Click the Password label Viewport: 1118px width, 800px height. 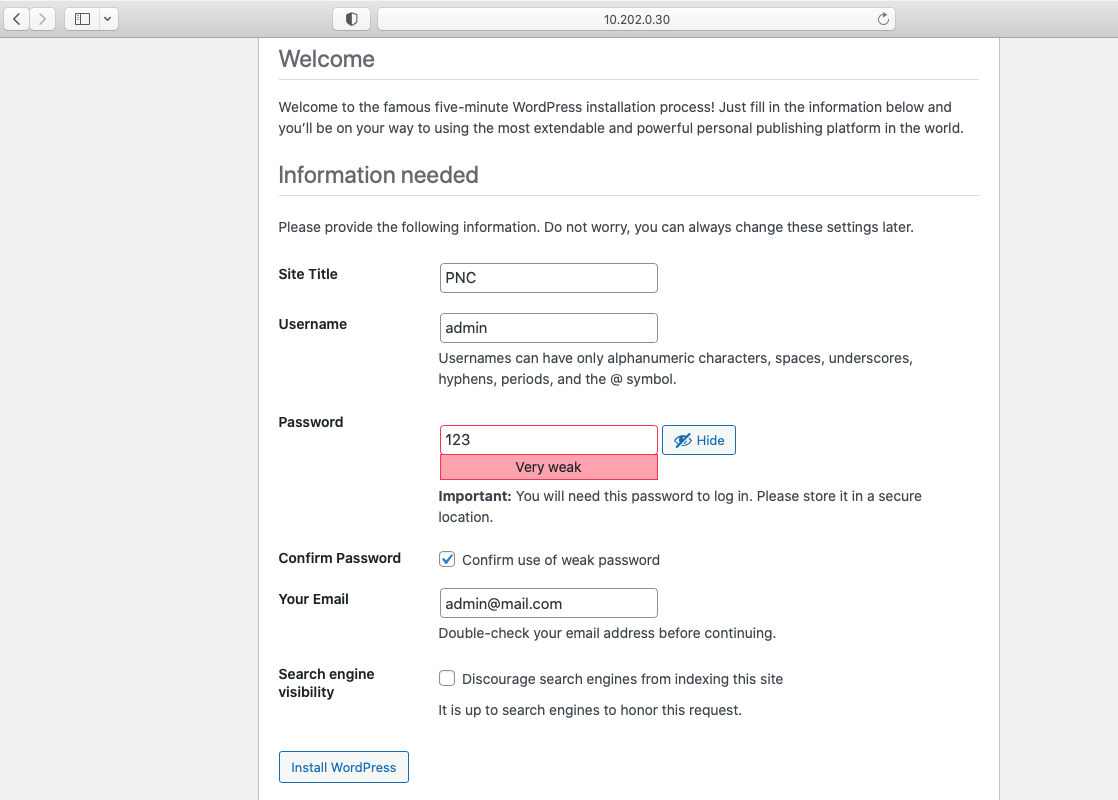click(x=310, y=422)
